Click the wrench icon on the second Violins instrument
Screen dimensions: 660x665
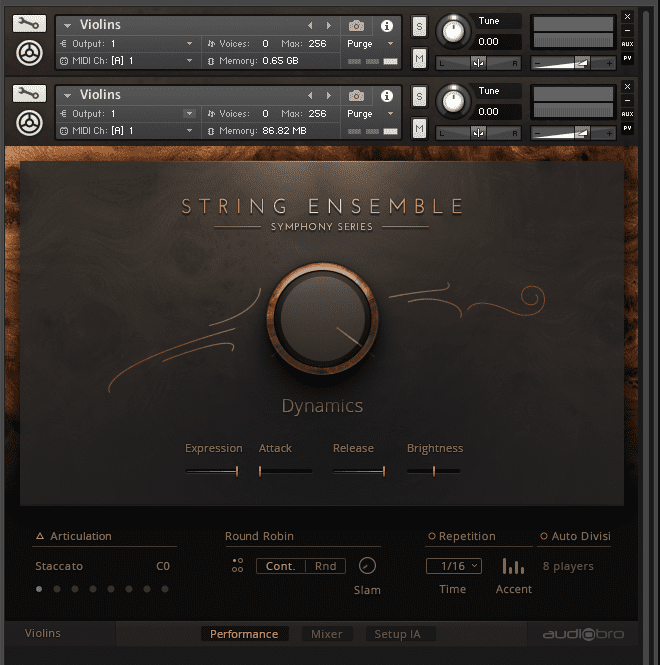(x=29, y=94)
